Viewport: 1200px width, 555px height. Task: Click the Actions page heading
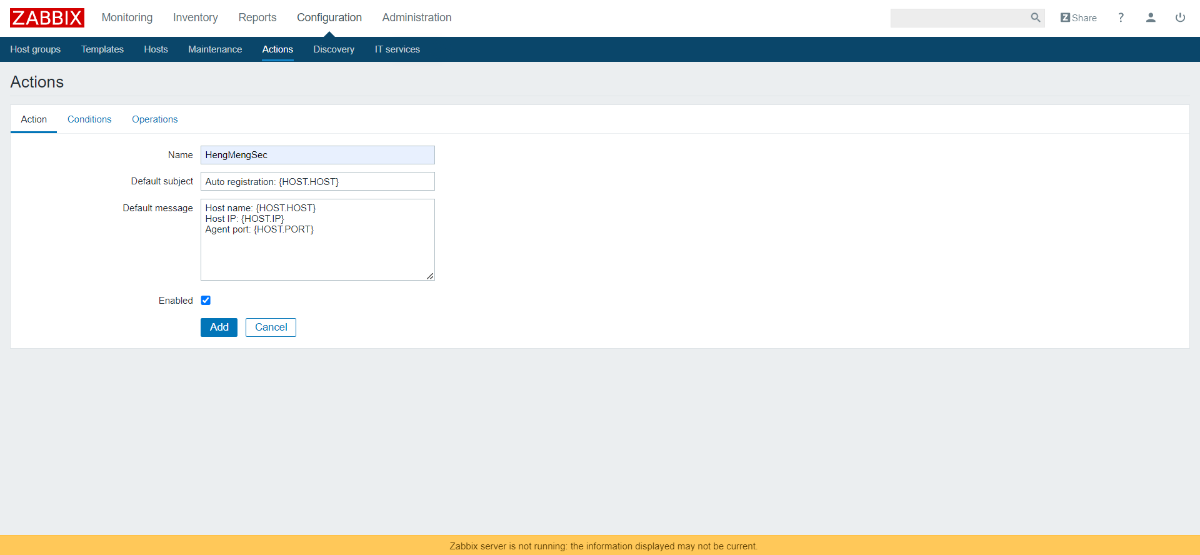tap(37, 82)
